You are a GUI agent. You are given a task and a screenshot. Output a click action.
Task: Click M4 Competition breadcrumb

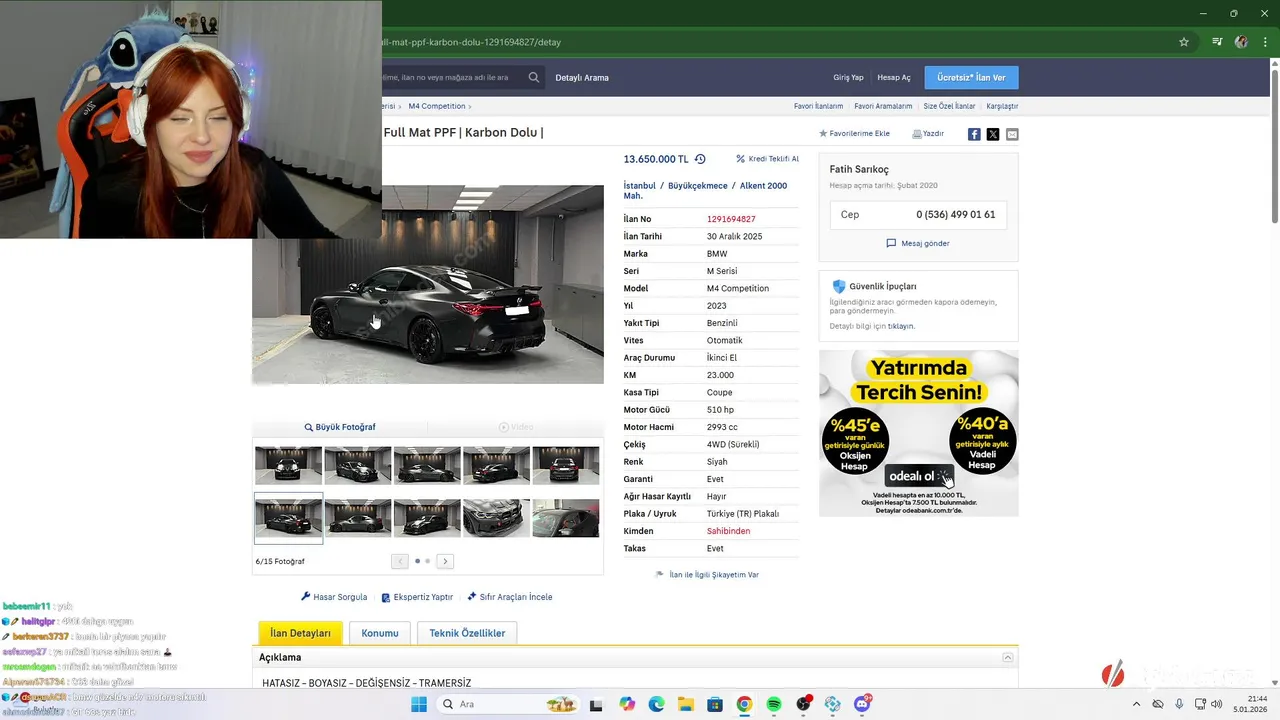coord(437,106)
